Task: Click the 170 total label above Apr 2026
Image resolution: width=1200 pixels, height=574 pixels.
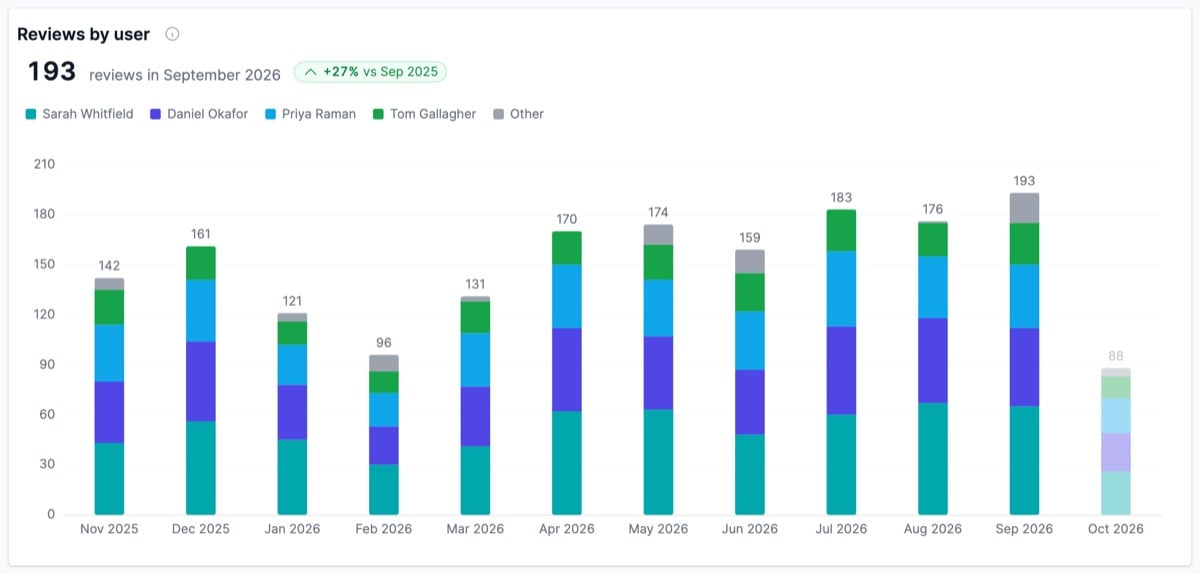Action: pyautogui.click(x=567, y=220)
